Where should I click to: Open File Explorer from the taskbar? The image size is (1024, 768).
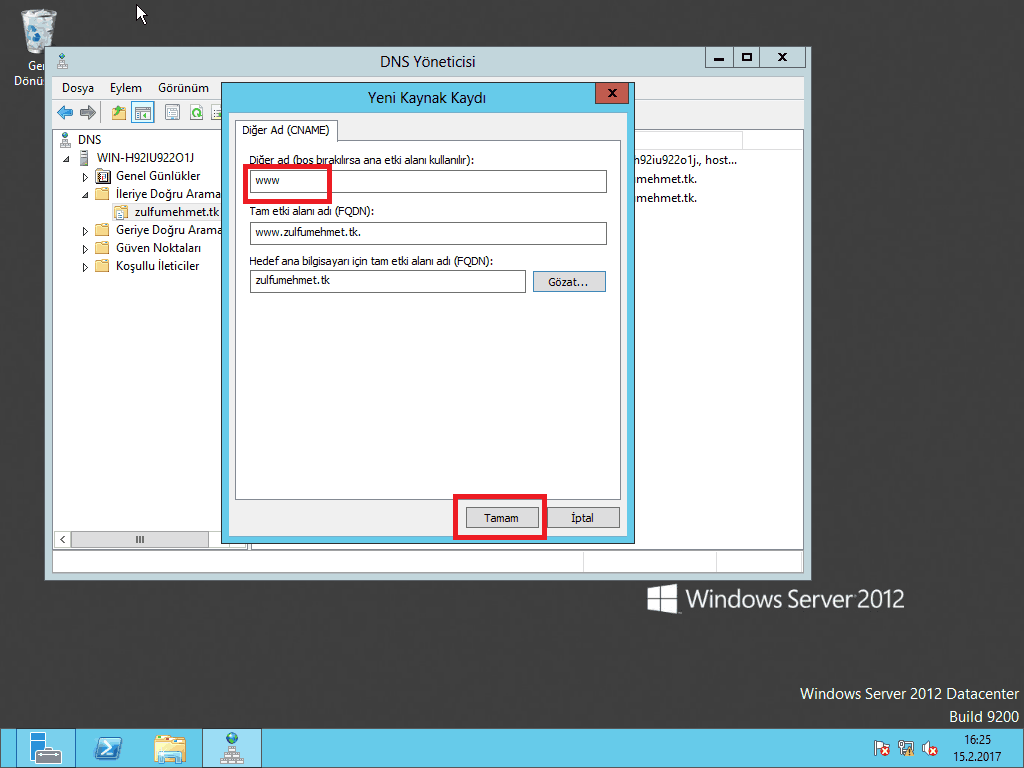(x=170, y=748)
